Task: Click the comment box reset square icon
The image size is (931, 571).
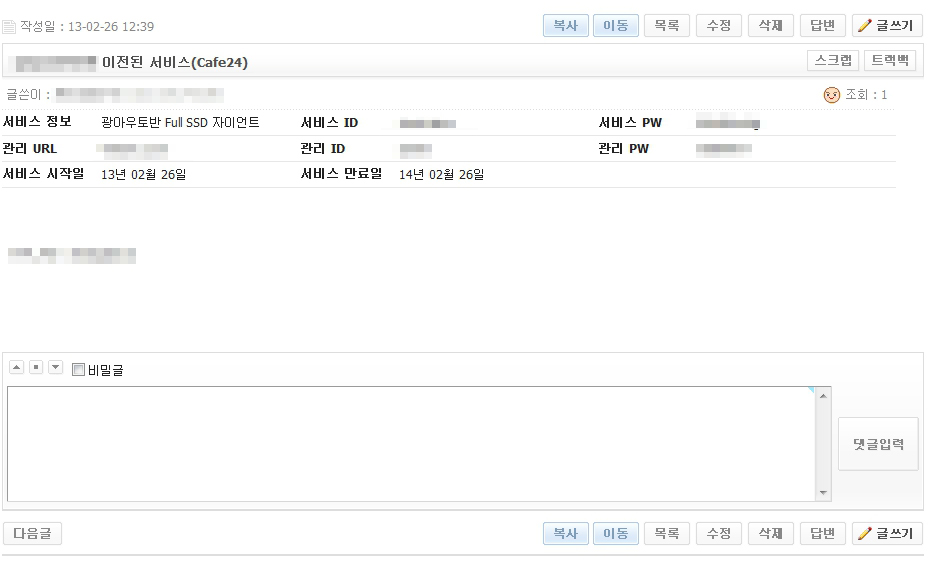Action: (36, 368)
